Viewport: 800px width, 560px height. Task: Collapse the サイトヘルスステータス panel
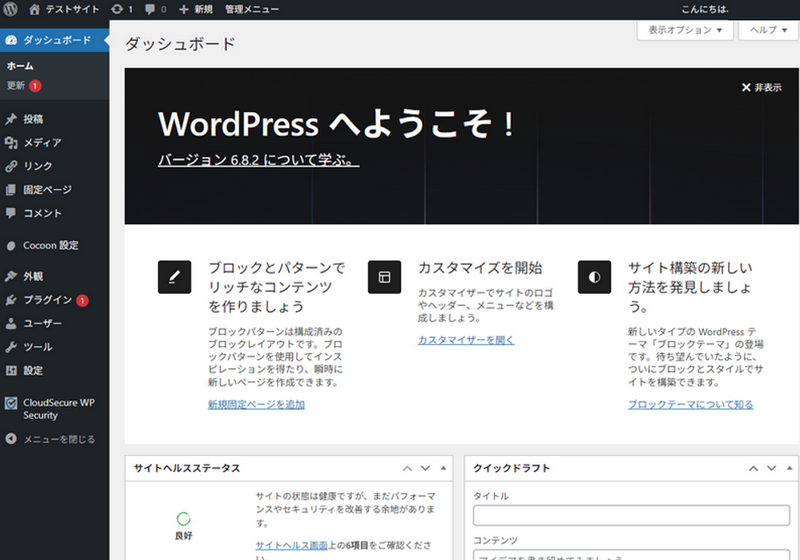point(443,468)
